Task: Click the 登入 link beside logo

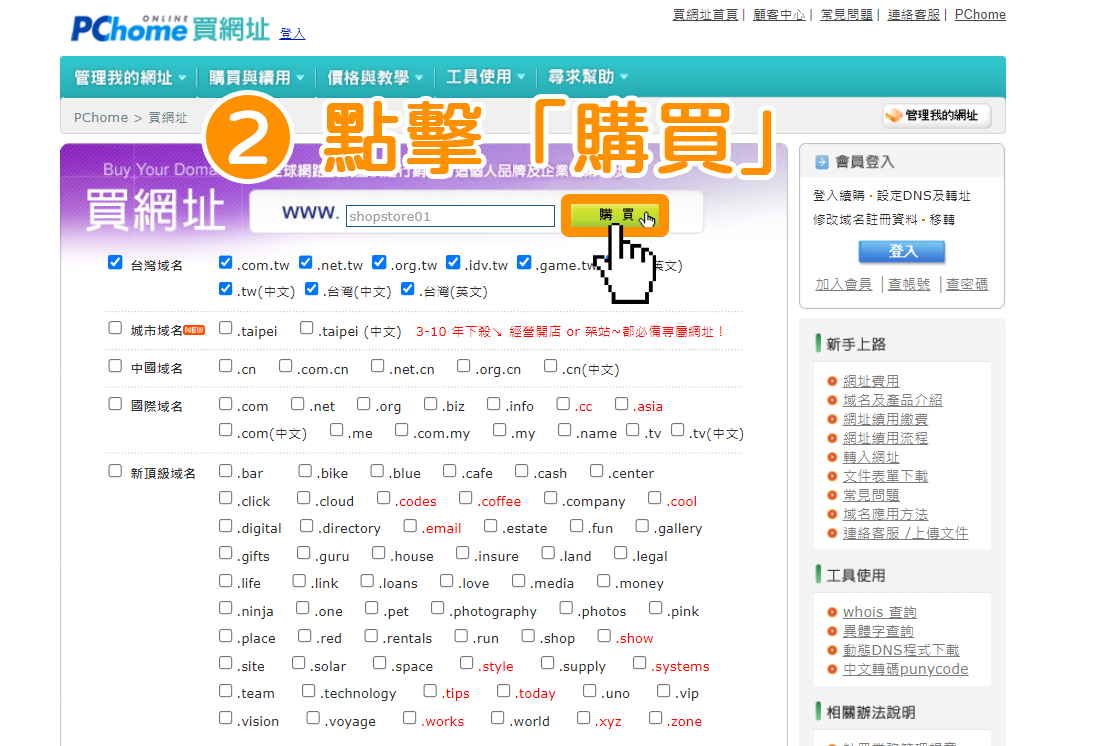Action: click(292, 33)
